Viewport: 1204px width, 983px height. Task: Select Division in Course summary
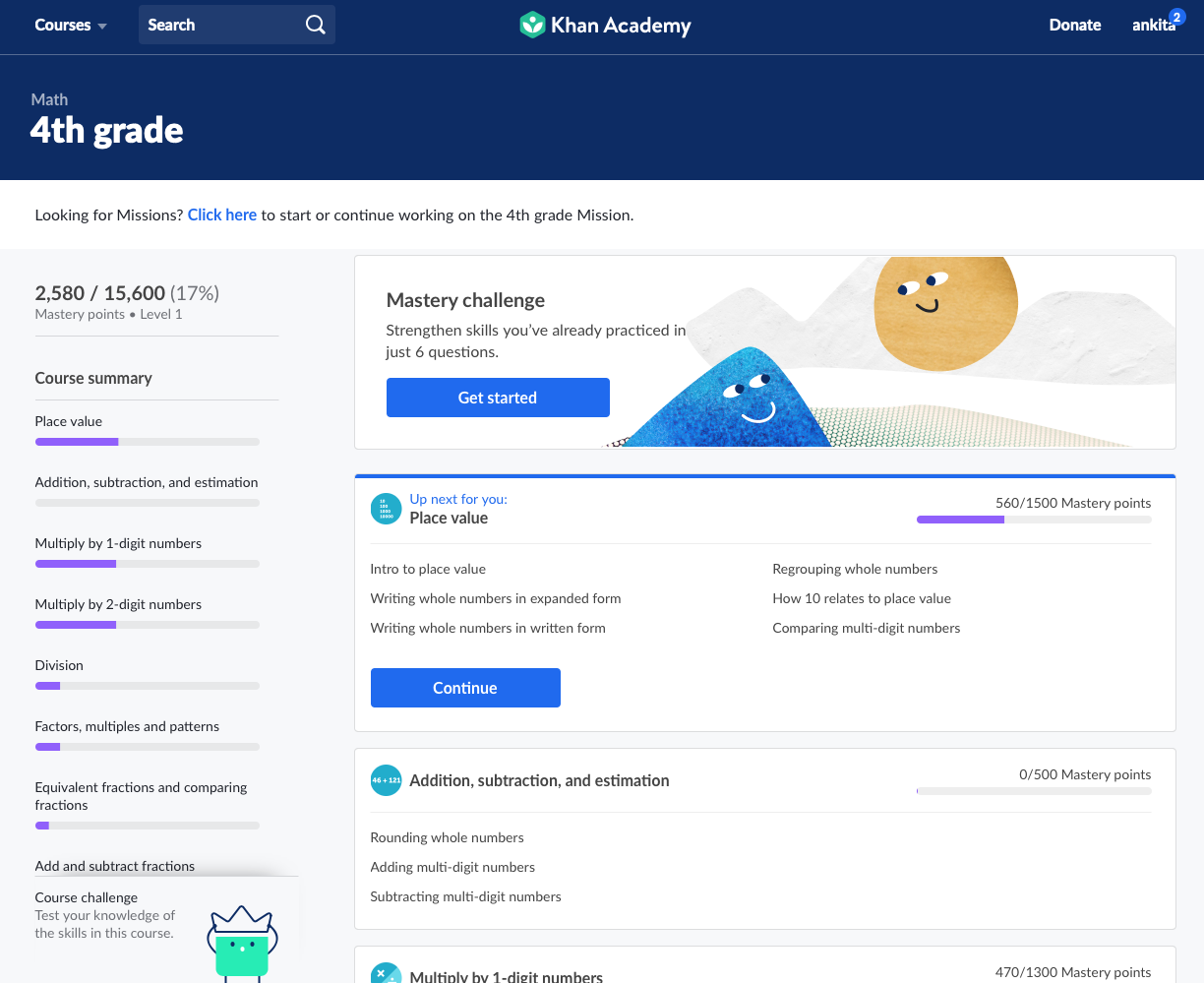pos(59,665)
